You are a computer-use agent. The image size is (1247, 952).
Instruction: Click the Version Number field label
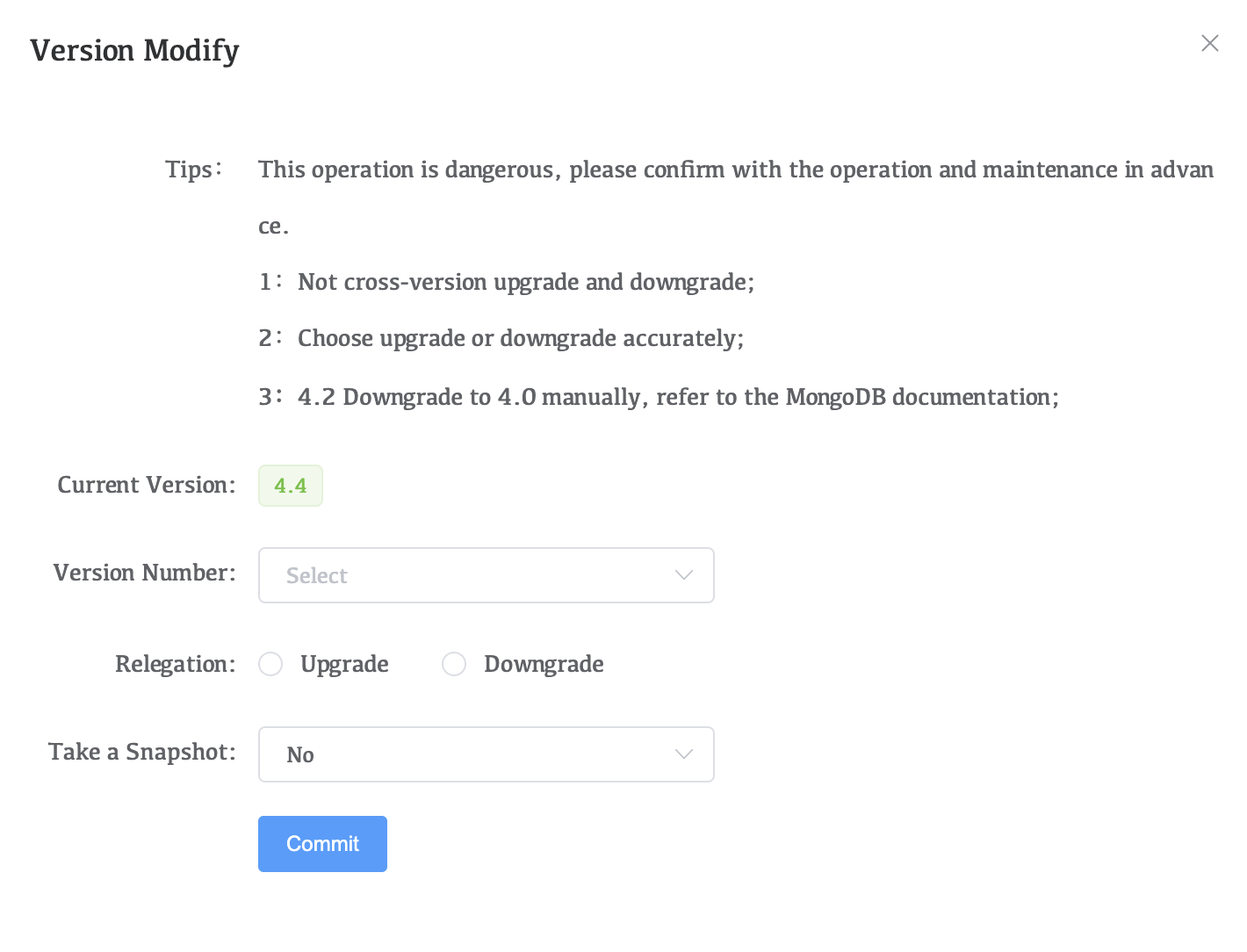144,573
